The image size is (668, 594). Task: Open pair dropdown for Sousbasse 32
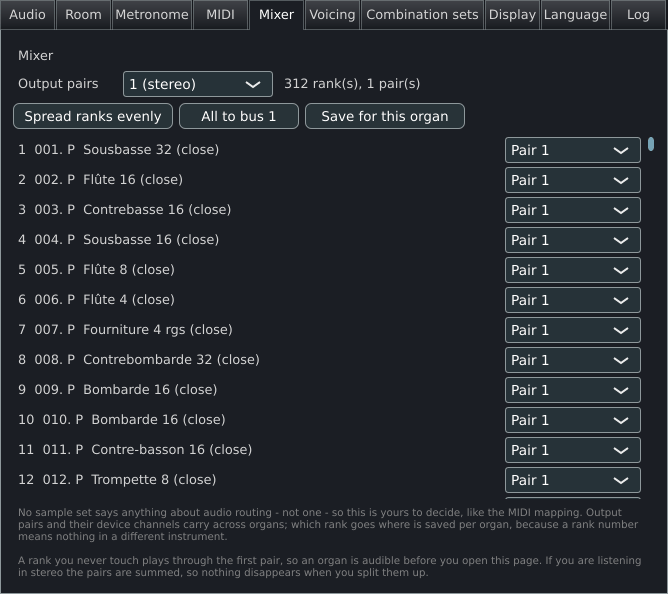pyautogui.click(x=573, y=150)
